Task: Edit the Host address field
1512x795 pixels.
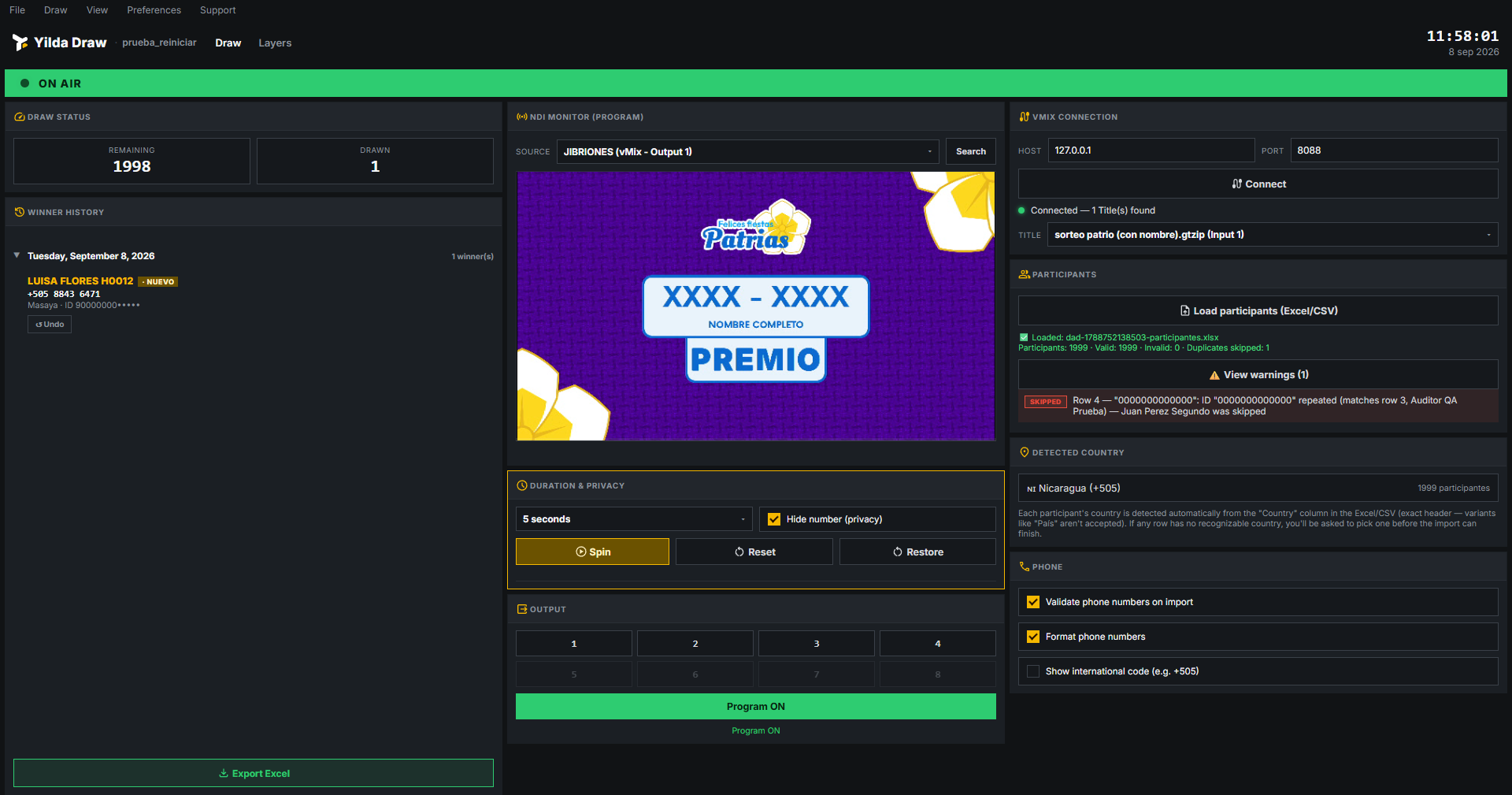Action: 1151,150
